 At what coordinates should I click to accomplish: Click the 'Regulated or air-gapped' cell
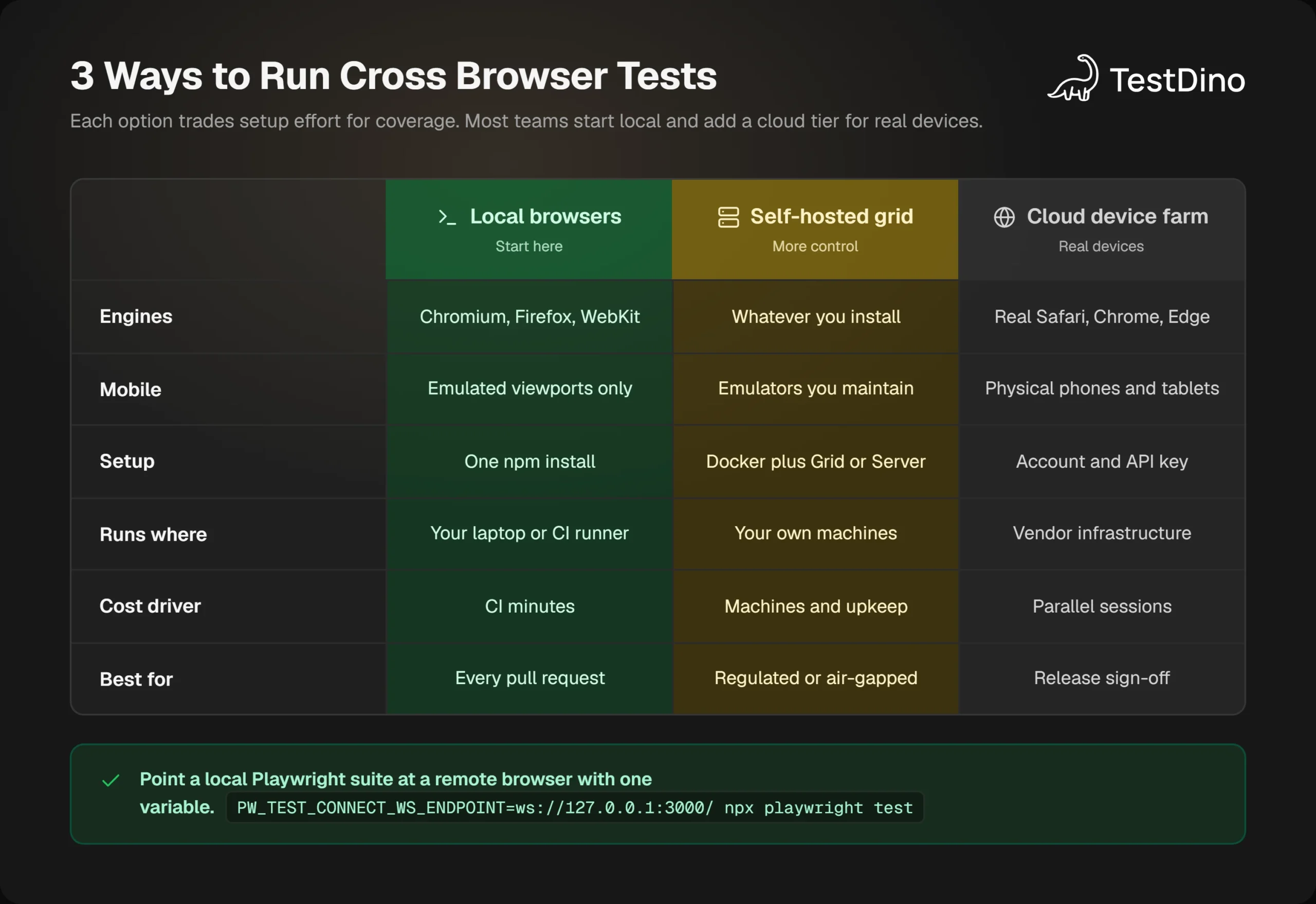click(816, 677)
